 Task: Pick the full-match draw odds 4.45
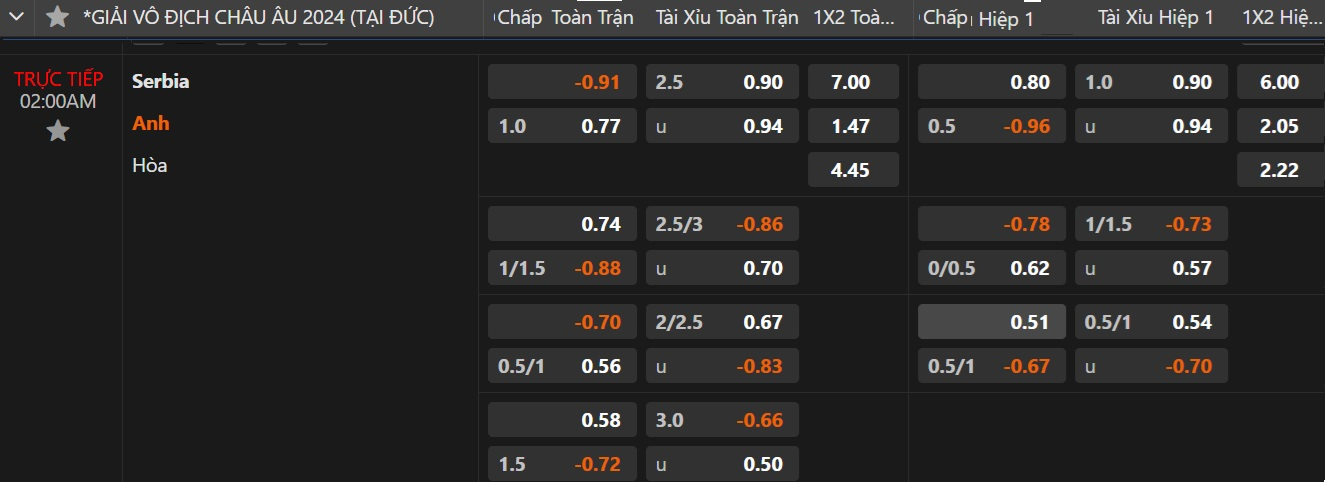(x=853, y=170)
